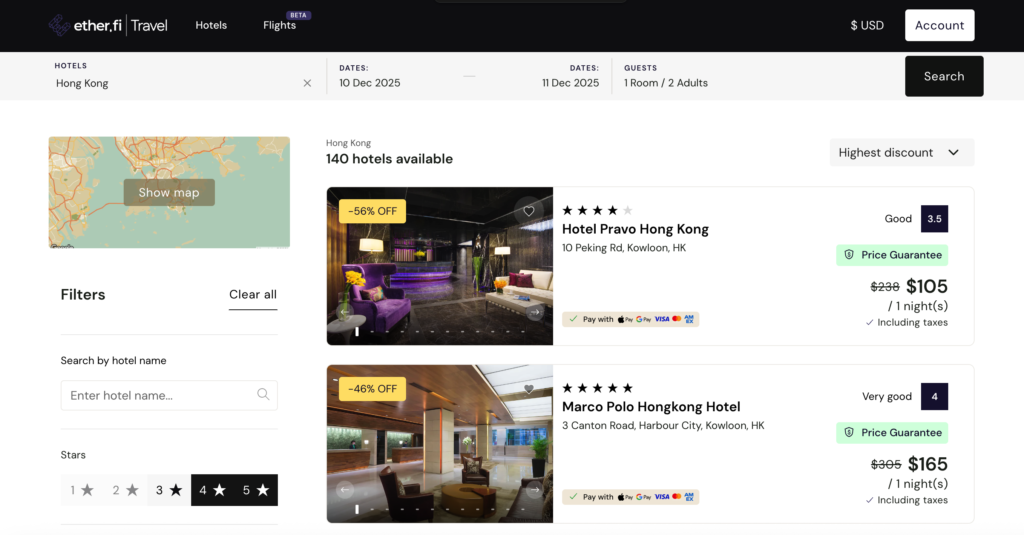1024x535 pixels.
Task: Click the search magnifier in hotel name field
Action: click(263, 395)
